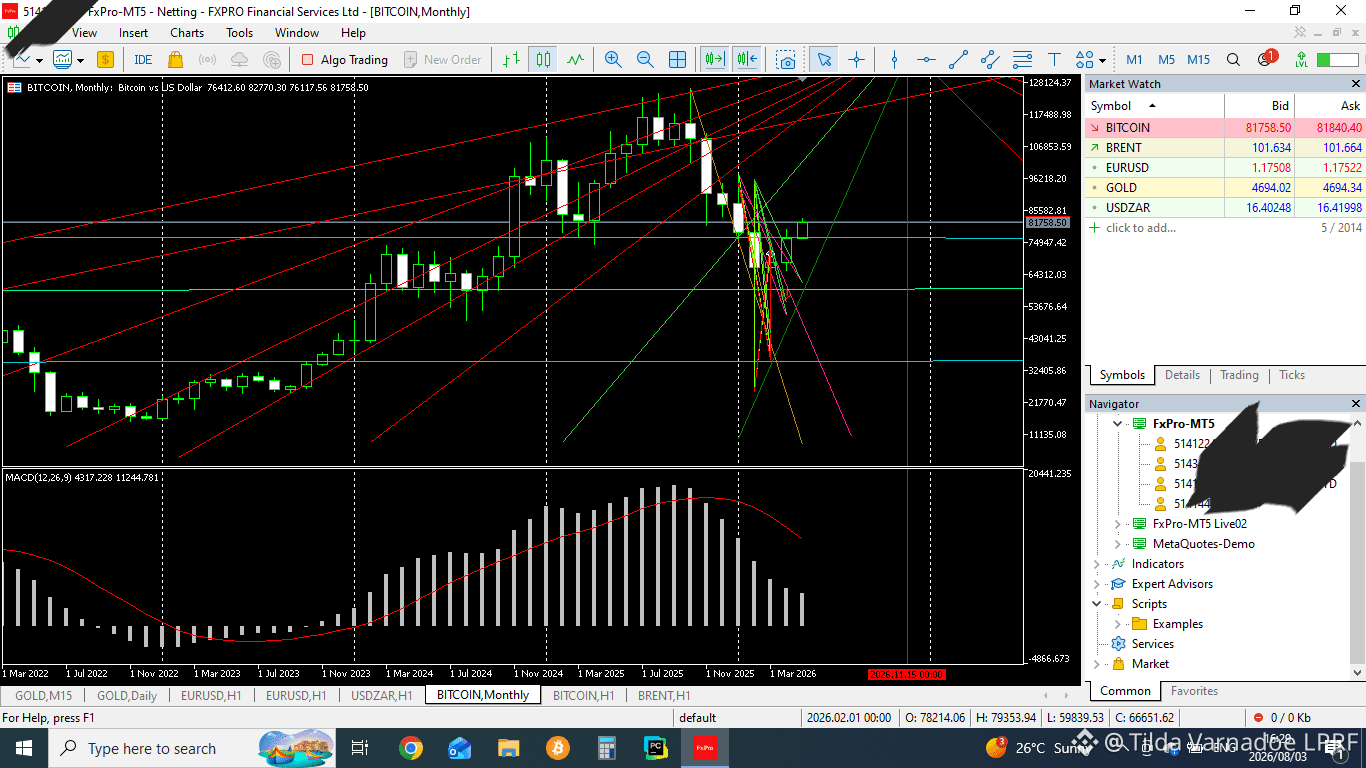1366x768 pixels.
Task: Toggle chart auto-scroll to latest bar
Action: [714, 60]
